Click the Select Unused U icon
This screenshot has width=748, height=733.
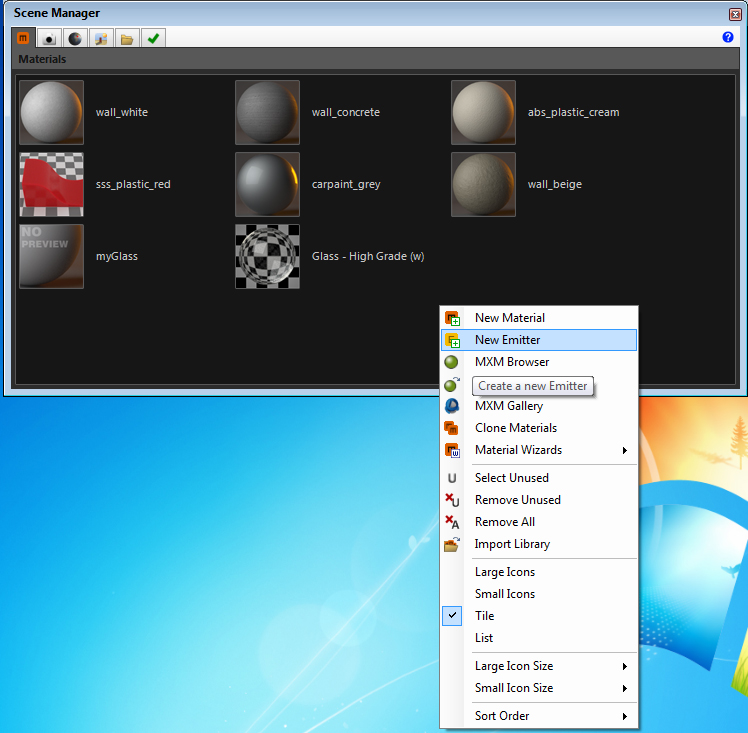pos(452,478)
